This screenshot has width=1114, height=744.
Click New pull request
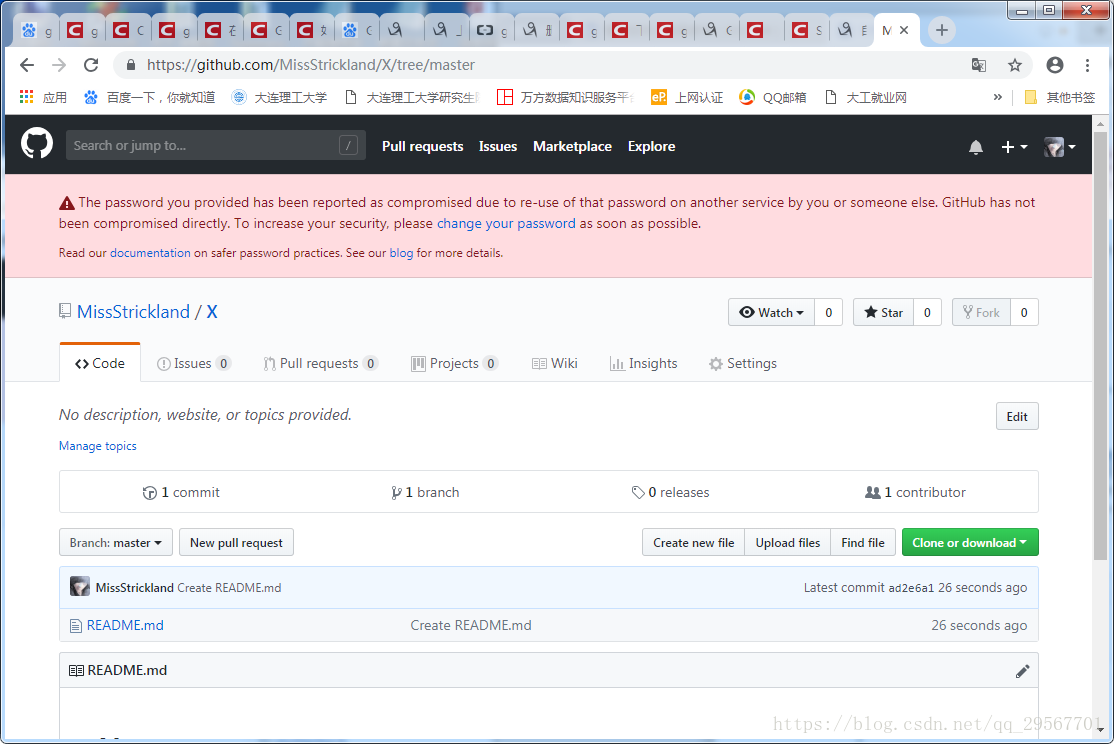[x=236, y=542]
